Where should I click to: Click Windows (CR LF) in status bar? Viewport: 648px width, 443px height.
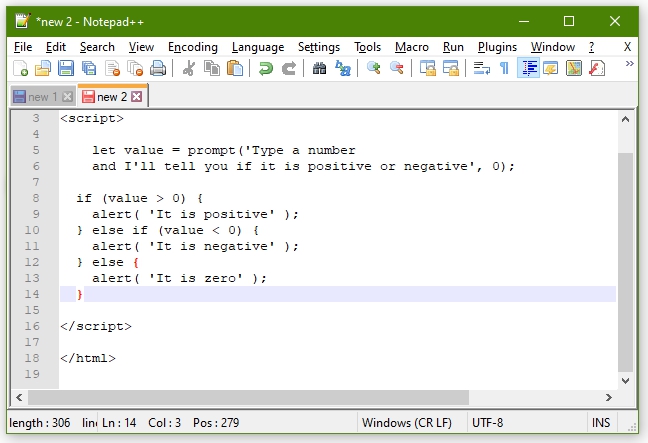[x=407, y=423]
